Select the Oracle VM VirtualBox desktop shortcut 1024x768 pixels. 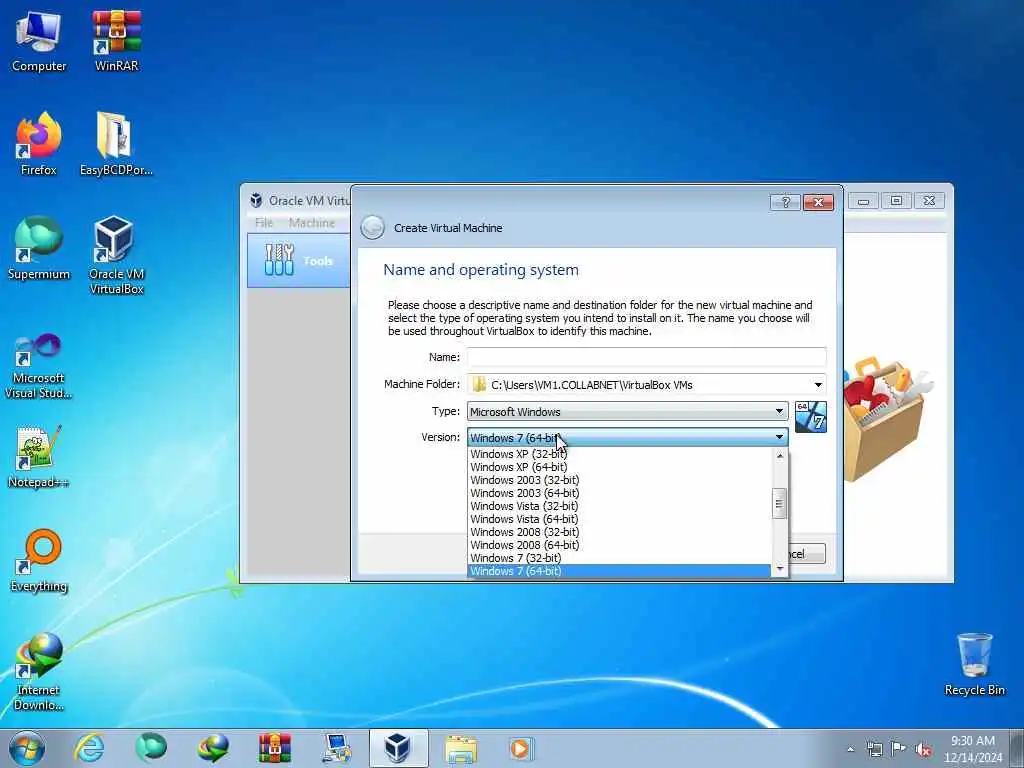click(116, 255)
